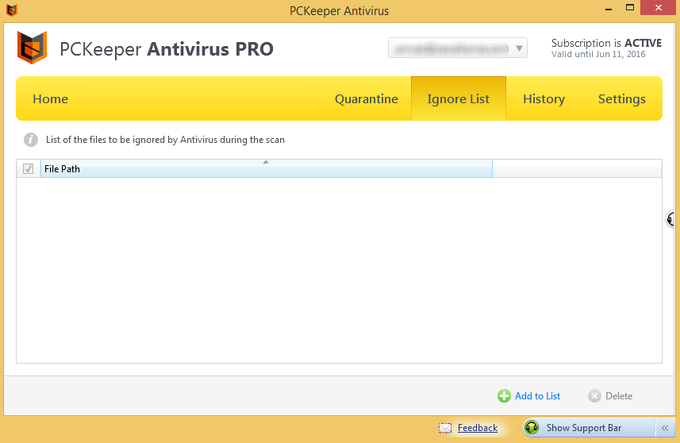This screenshot has width=680, height=443.
Task: Click the grey Delete cross icon
Action: tap(594, 396)
